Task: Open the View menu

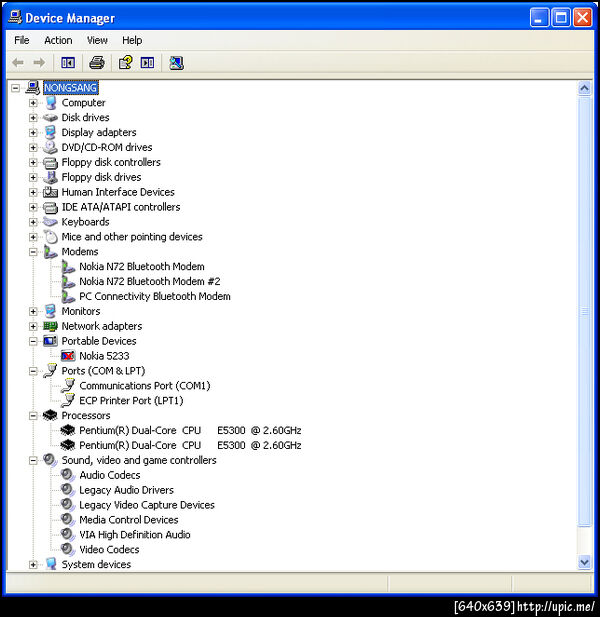Action: click(97, 40)
